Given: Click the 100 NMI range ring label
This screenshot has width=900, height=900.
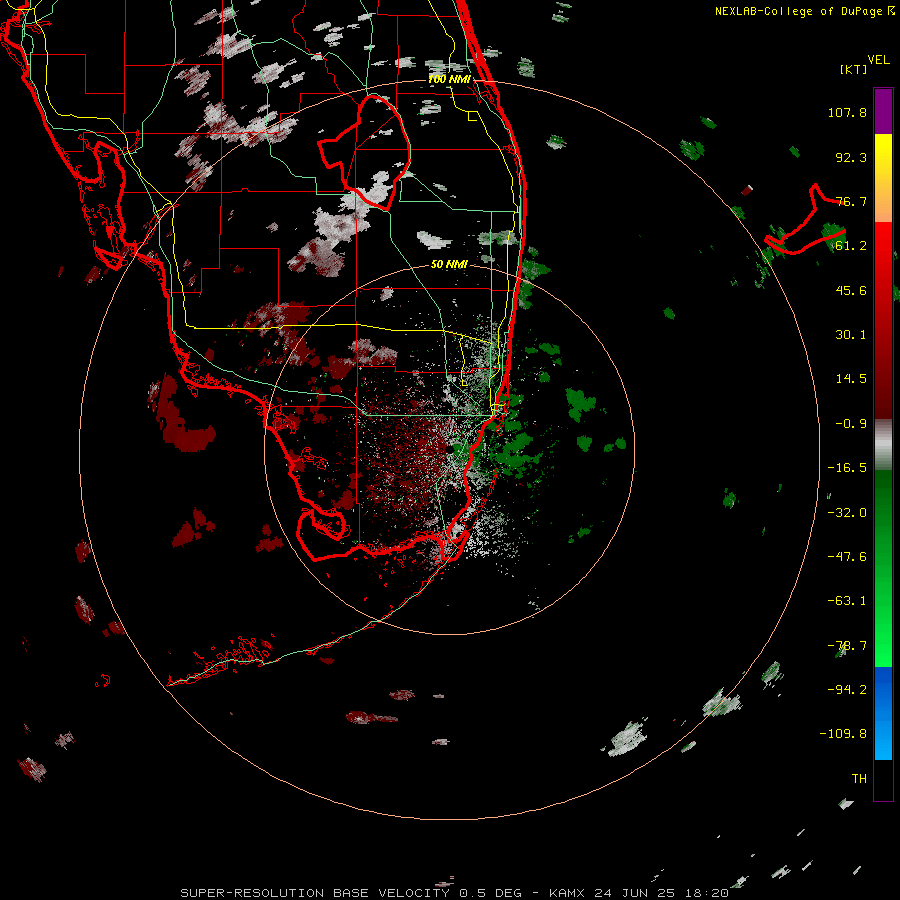Looking at the screenshot, I should tap(449, 79).
